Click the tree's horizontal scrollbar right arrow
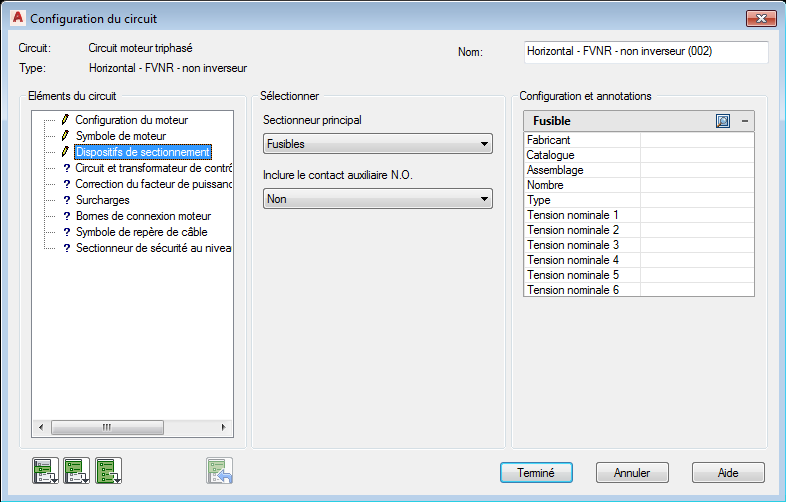This screenshot has height=502, width=786. tap(224, 427)
